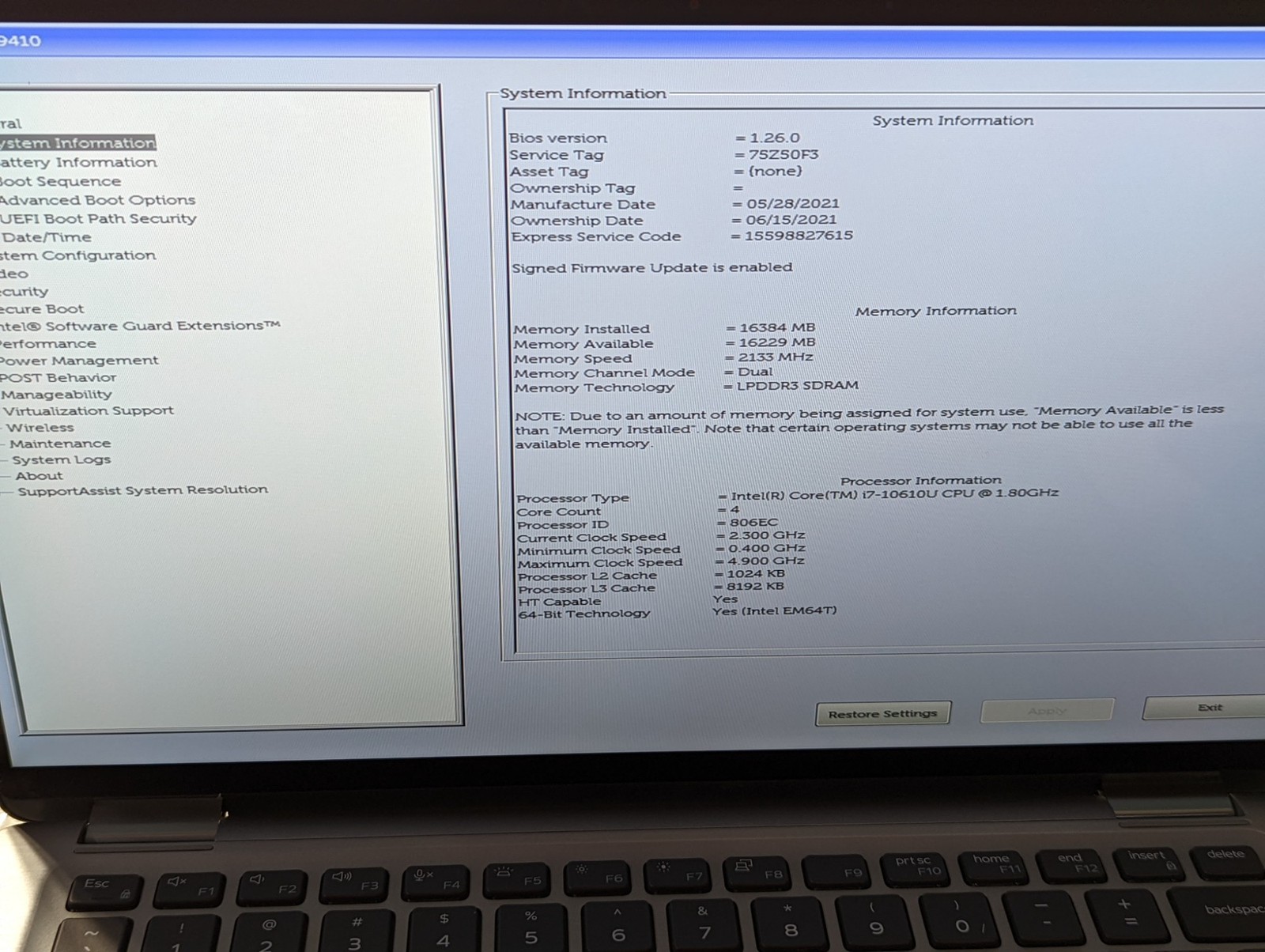Viewport: 1265px width, 952px height.
Task: Expand the Performance category
Action: pyautogui.click(x=48, y=344)
